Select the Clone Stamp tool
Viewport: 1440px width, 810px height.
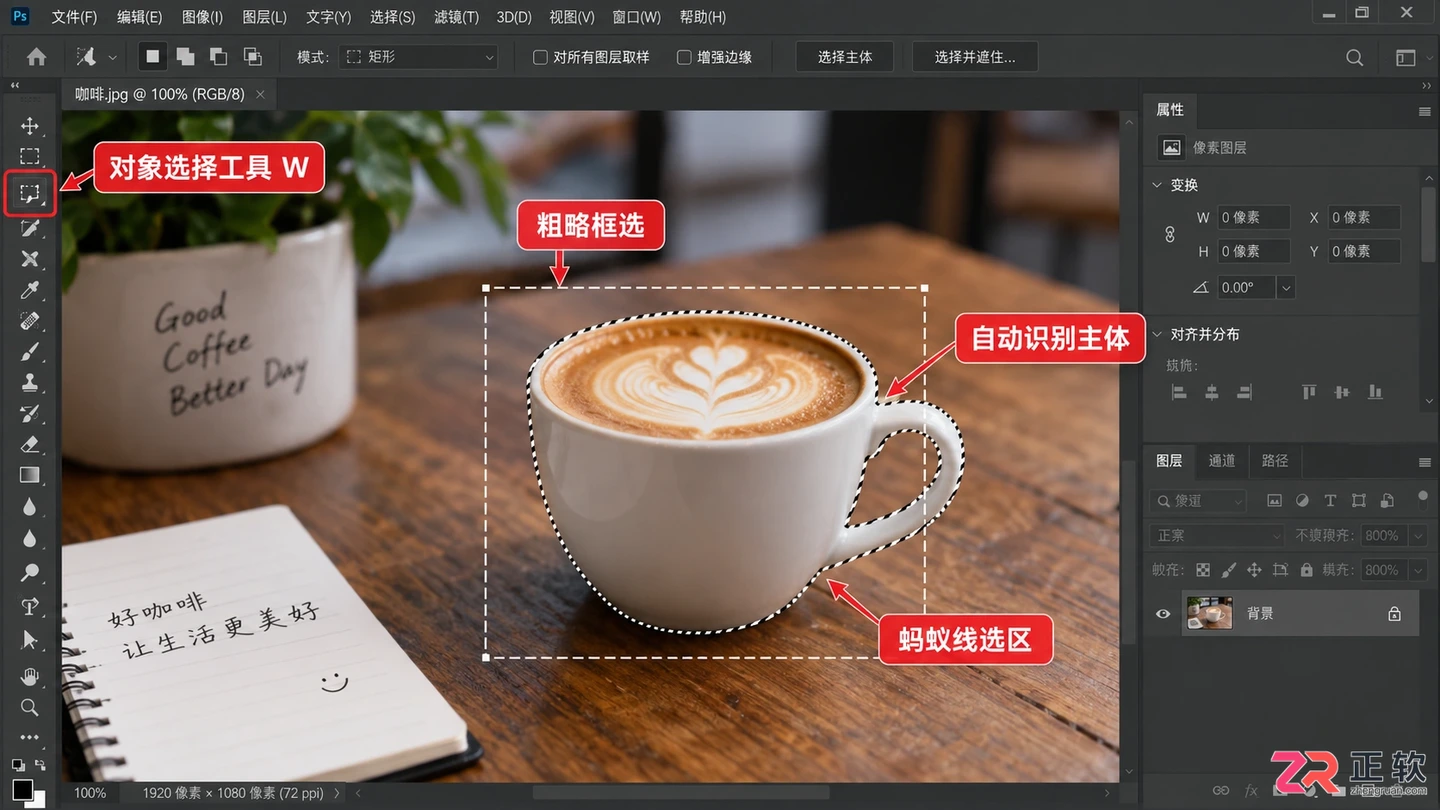point(30,383)
